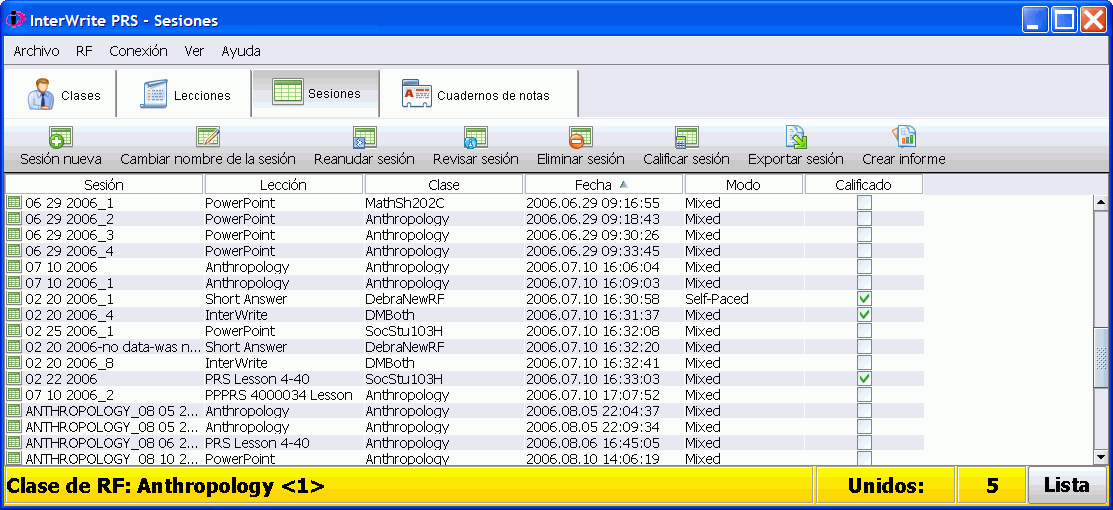Click the session icon of 02 25 2006_1
Image resolution: width=1113 pixels, height=510 pixels.
pyautogui.click(x=13, y=331)
